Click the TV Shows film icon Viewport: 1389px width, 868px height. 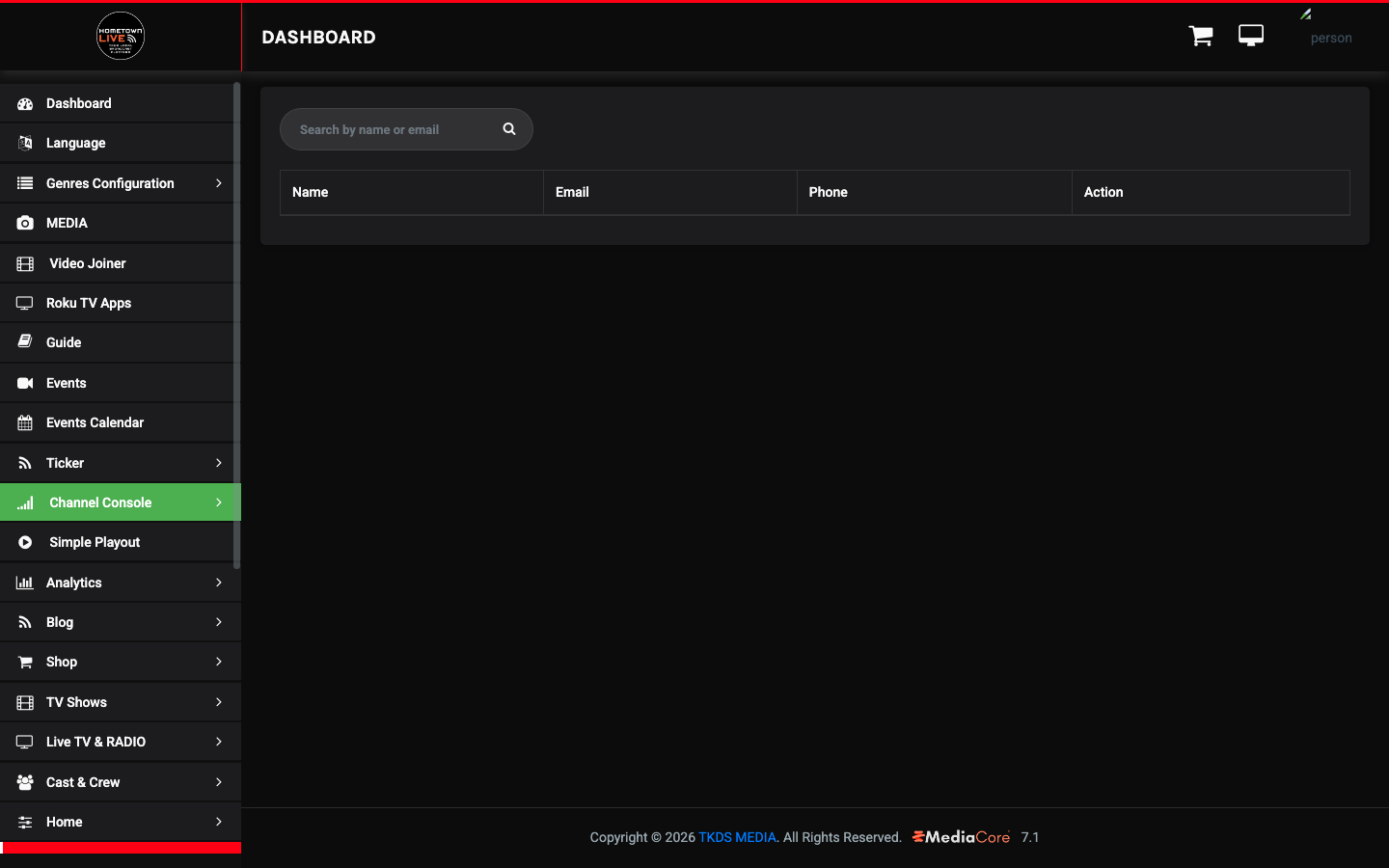25,702
